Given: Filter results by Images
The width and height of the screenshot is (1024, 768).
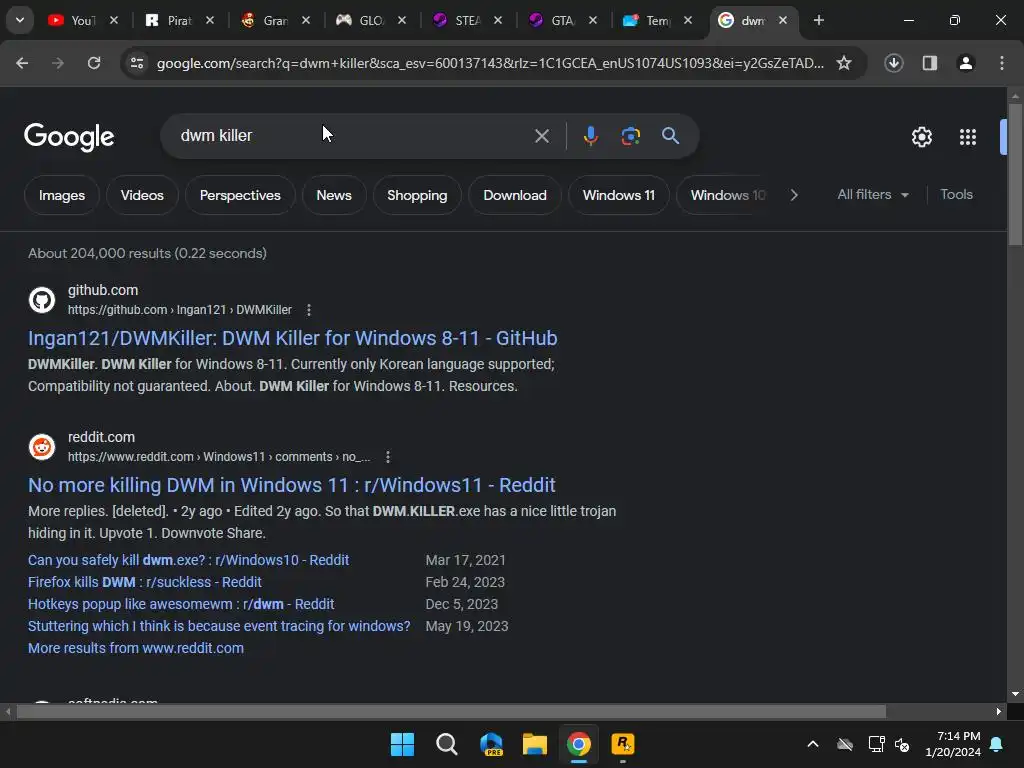Looking at the screenshot, I should 62,195.
